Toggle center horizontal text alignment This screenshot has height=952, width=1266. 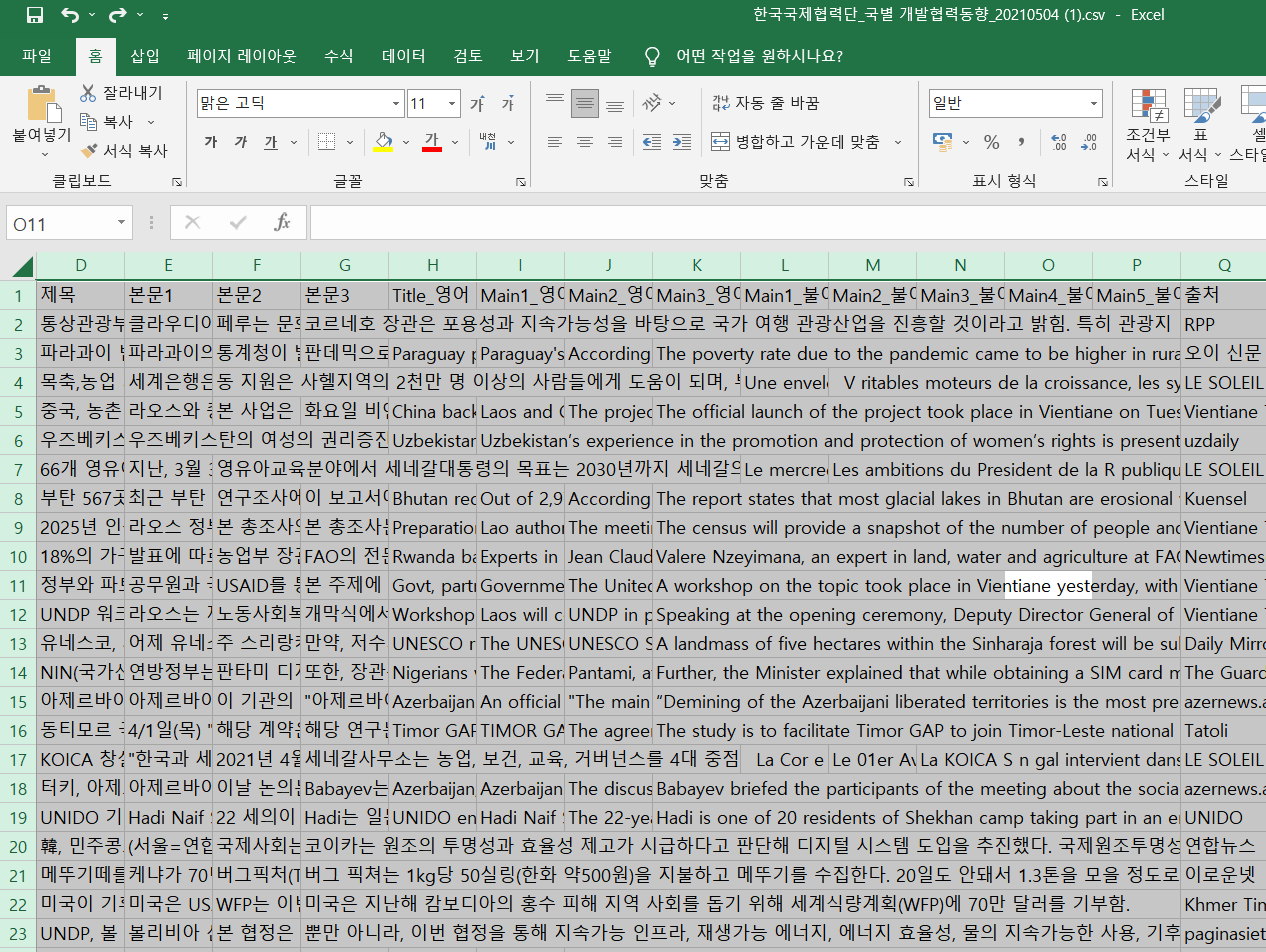click(585, 142)
